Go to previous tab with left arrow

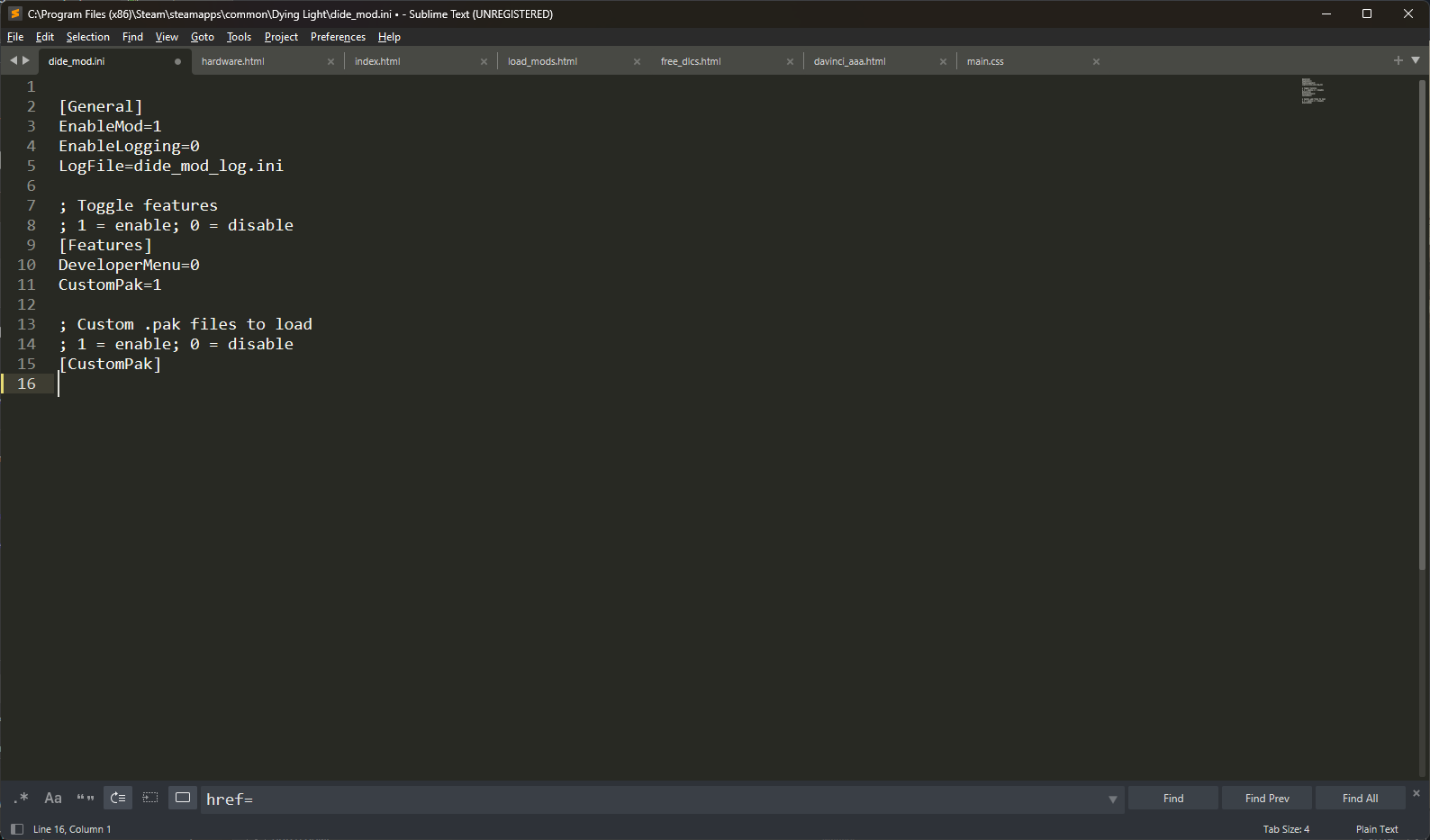pyautogui.click(x=14, y=60)
